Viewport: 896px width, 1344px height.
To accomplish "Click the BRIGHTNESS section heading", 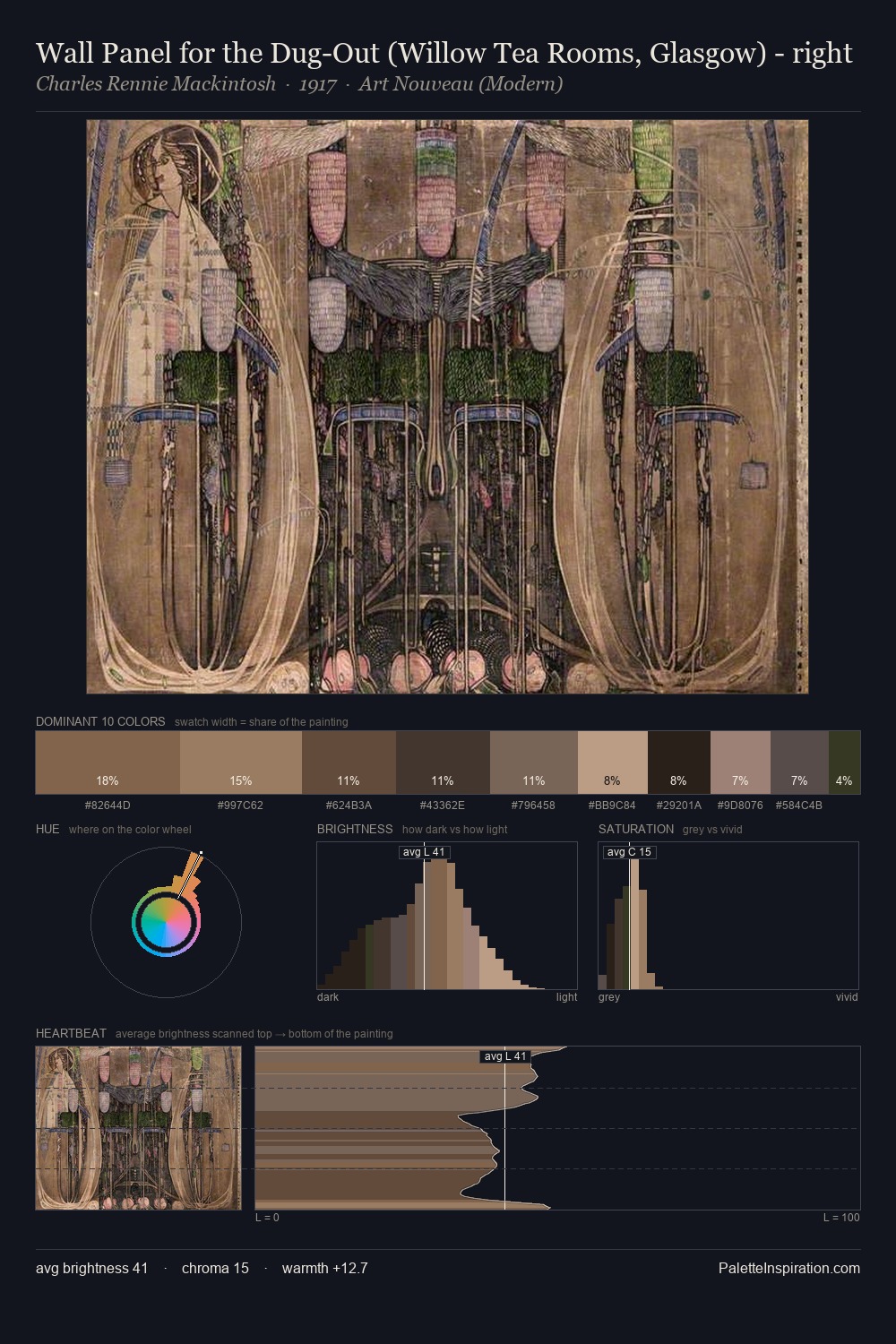I will [355, 829].
